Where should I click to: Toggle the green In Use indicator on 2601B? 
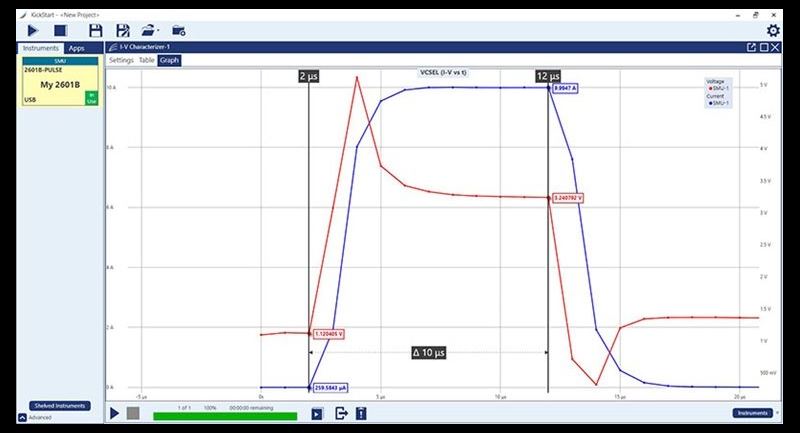92,97
